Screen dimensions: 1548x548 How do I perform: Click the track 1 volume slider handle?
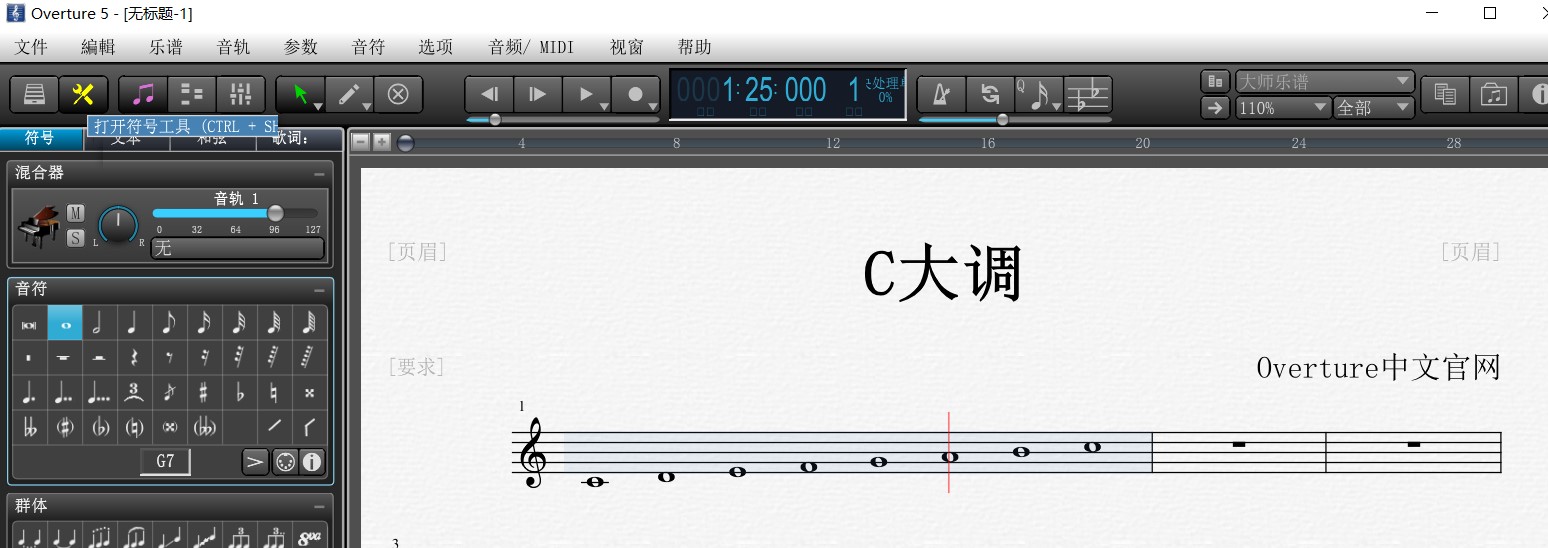pos(275,213)
